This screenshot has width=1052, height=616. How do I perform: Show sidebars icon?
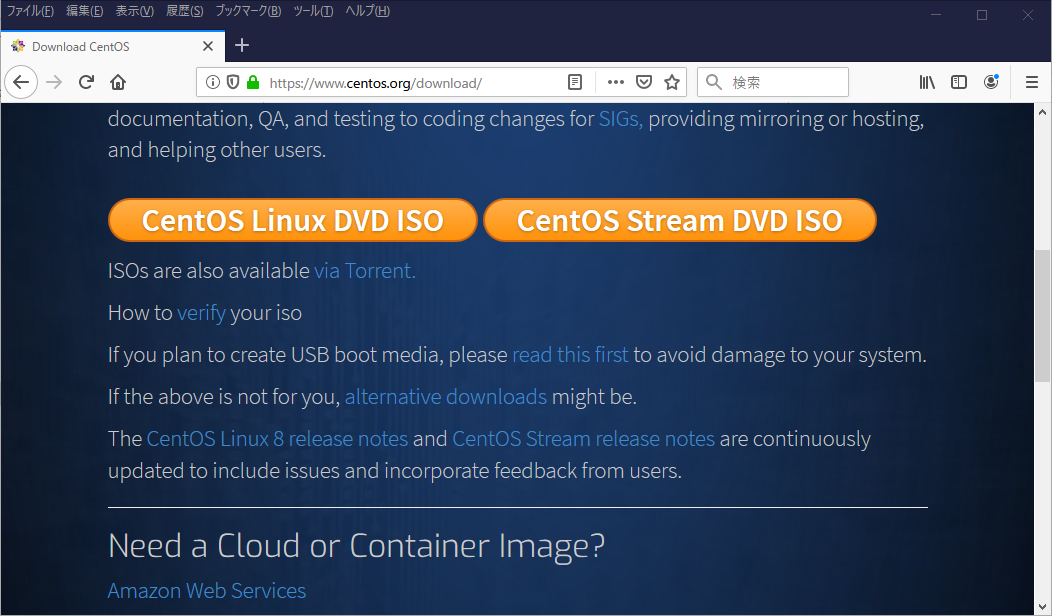click(x=959, y=82)
